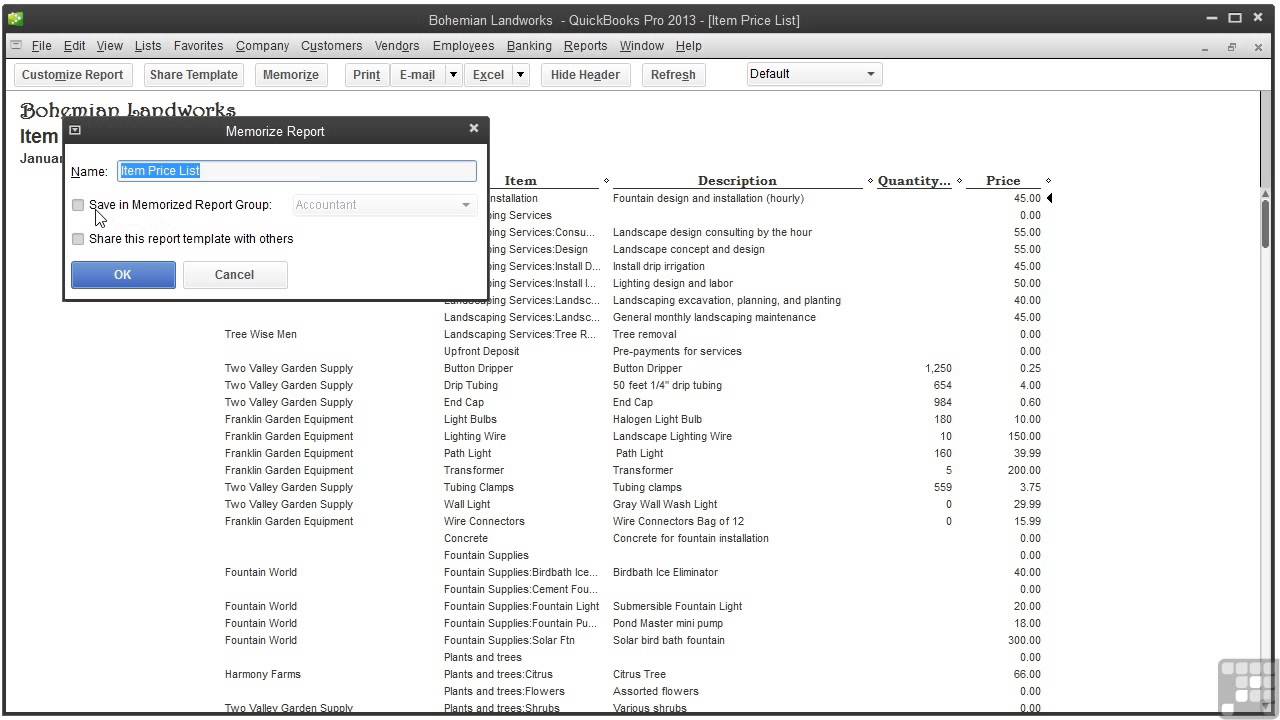Image resolution: width=1280 pixels, height=720 pixels.
Task: Click the Concrete item cell
Action: (x=466, y=538)
